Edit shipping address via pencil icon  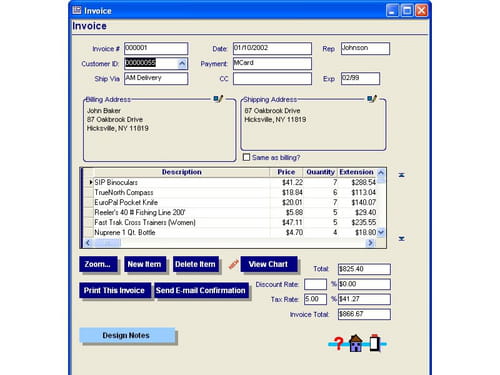pyautogui.click(x=372, y=99)
